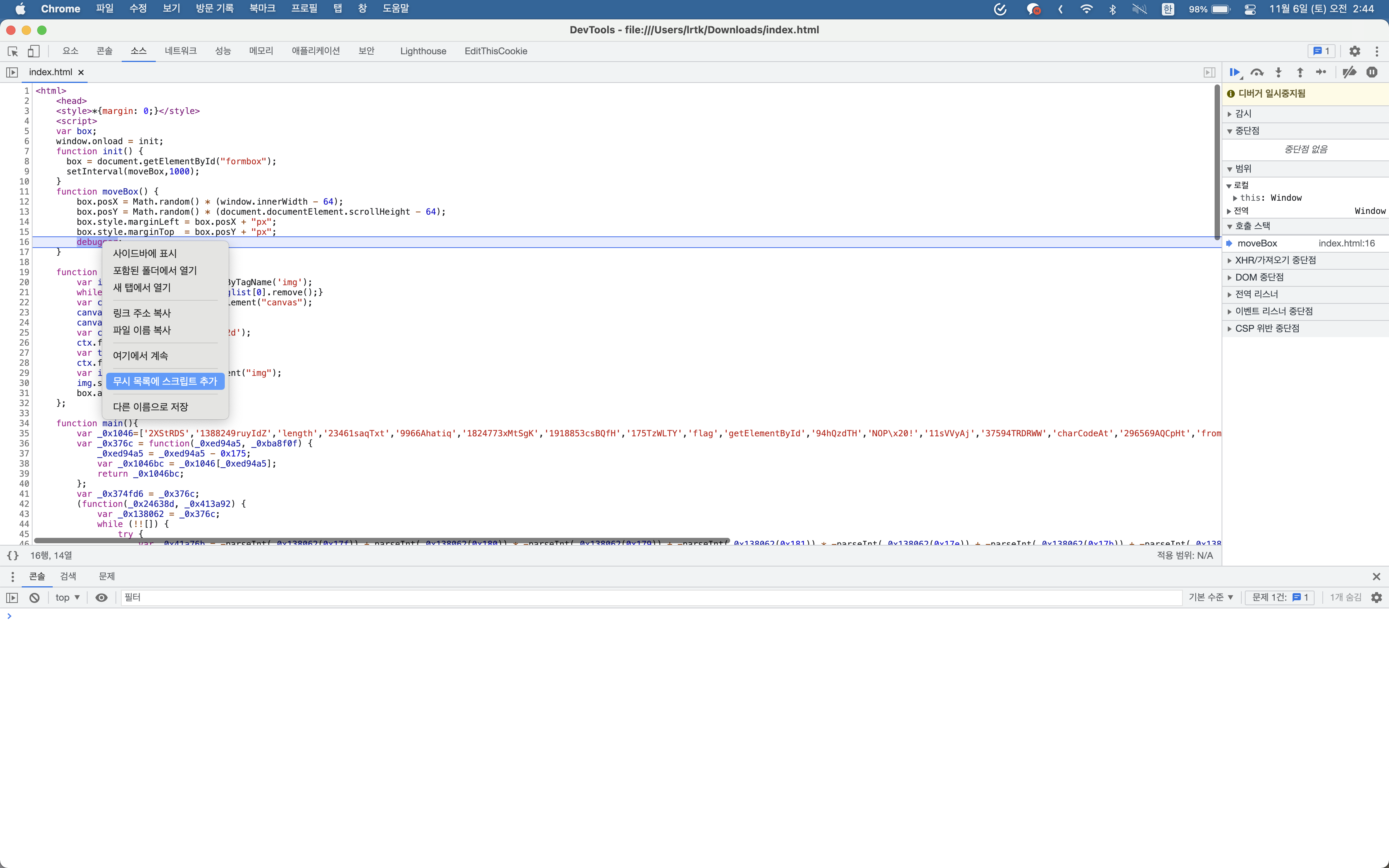Open DevTools settings gear icon

click(x=1355, y=51)
